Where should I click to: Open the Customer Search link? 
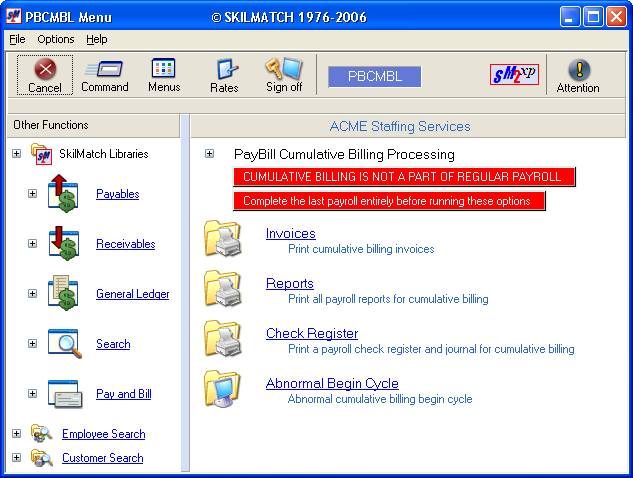coord(103,458)
